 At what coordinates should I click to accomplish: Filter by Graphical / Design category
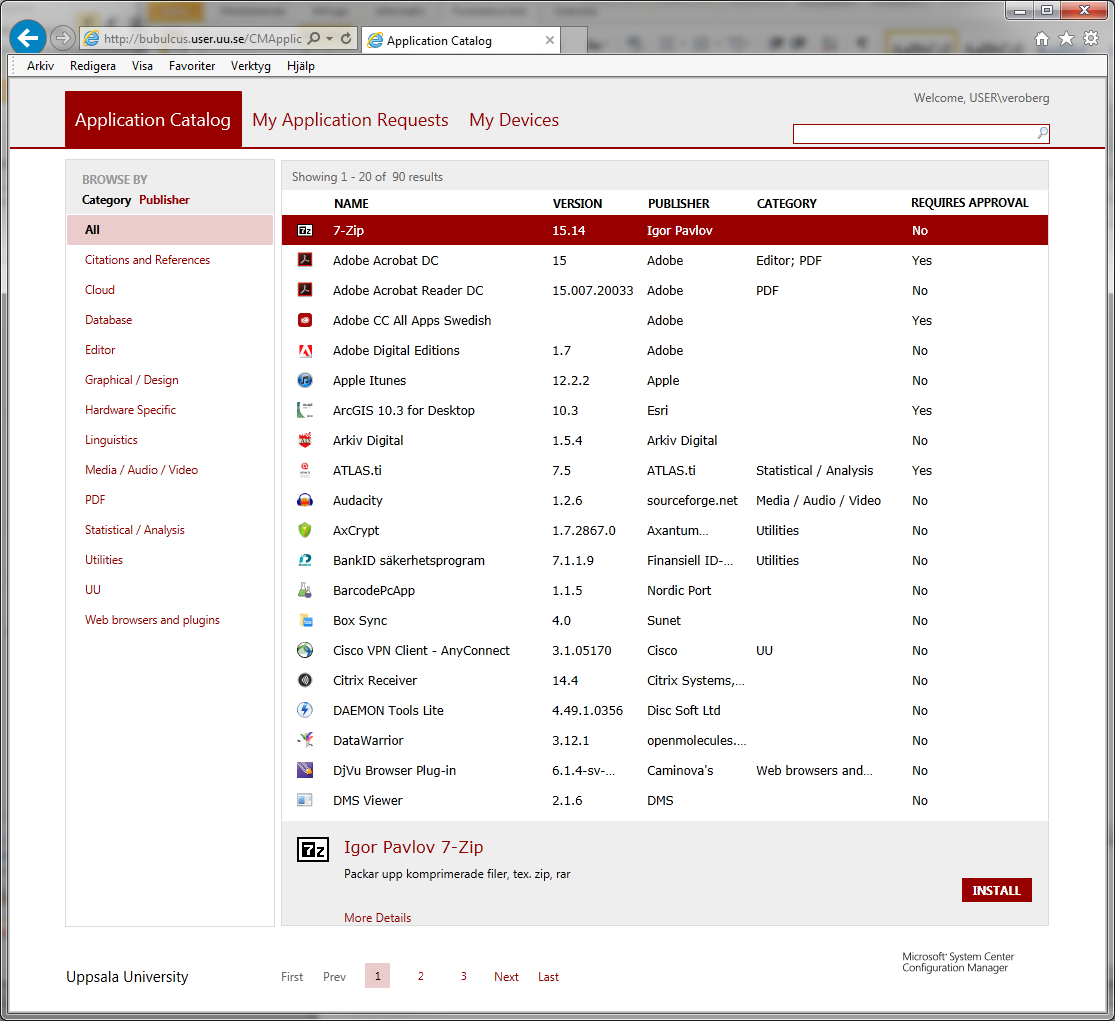(x=132, y=380)
